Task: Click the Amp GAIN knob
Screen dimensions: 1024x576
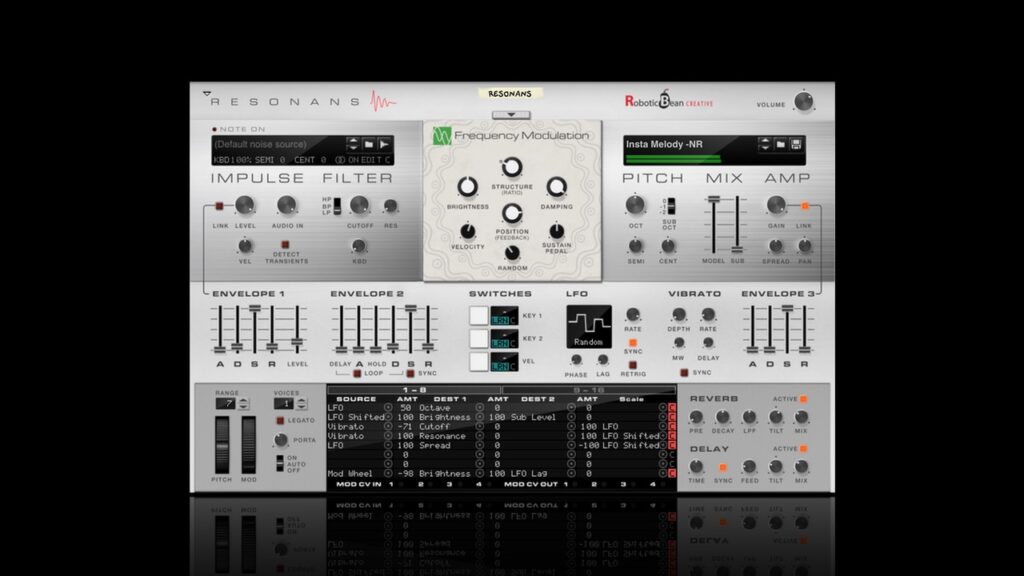Action: [776, 205]
